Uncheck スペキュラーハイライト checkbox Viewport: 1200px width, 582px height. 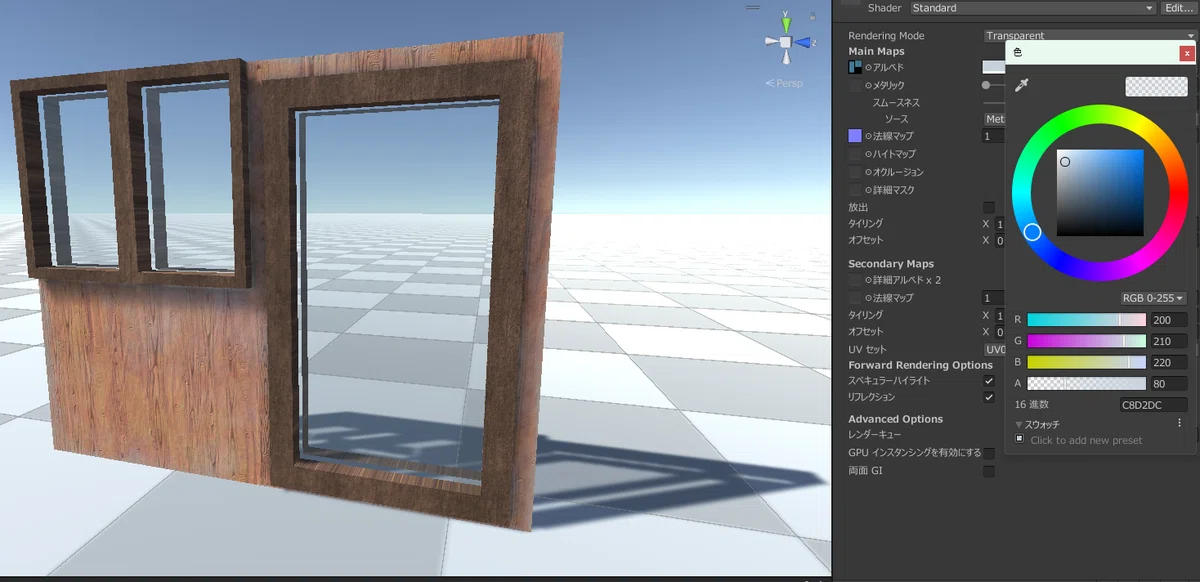tap(989, 381)
